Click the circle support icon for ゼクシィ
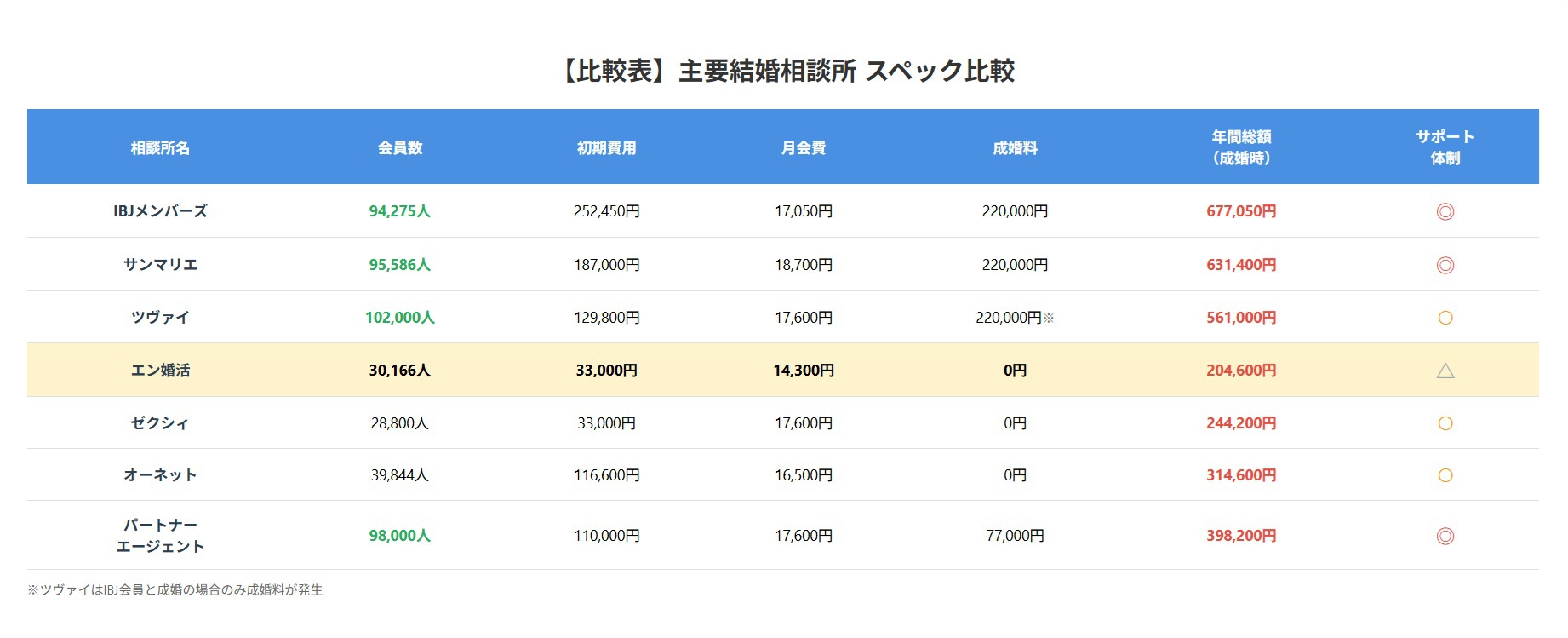 tap(1445, 423)
